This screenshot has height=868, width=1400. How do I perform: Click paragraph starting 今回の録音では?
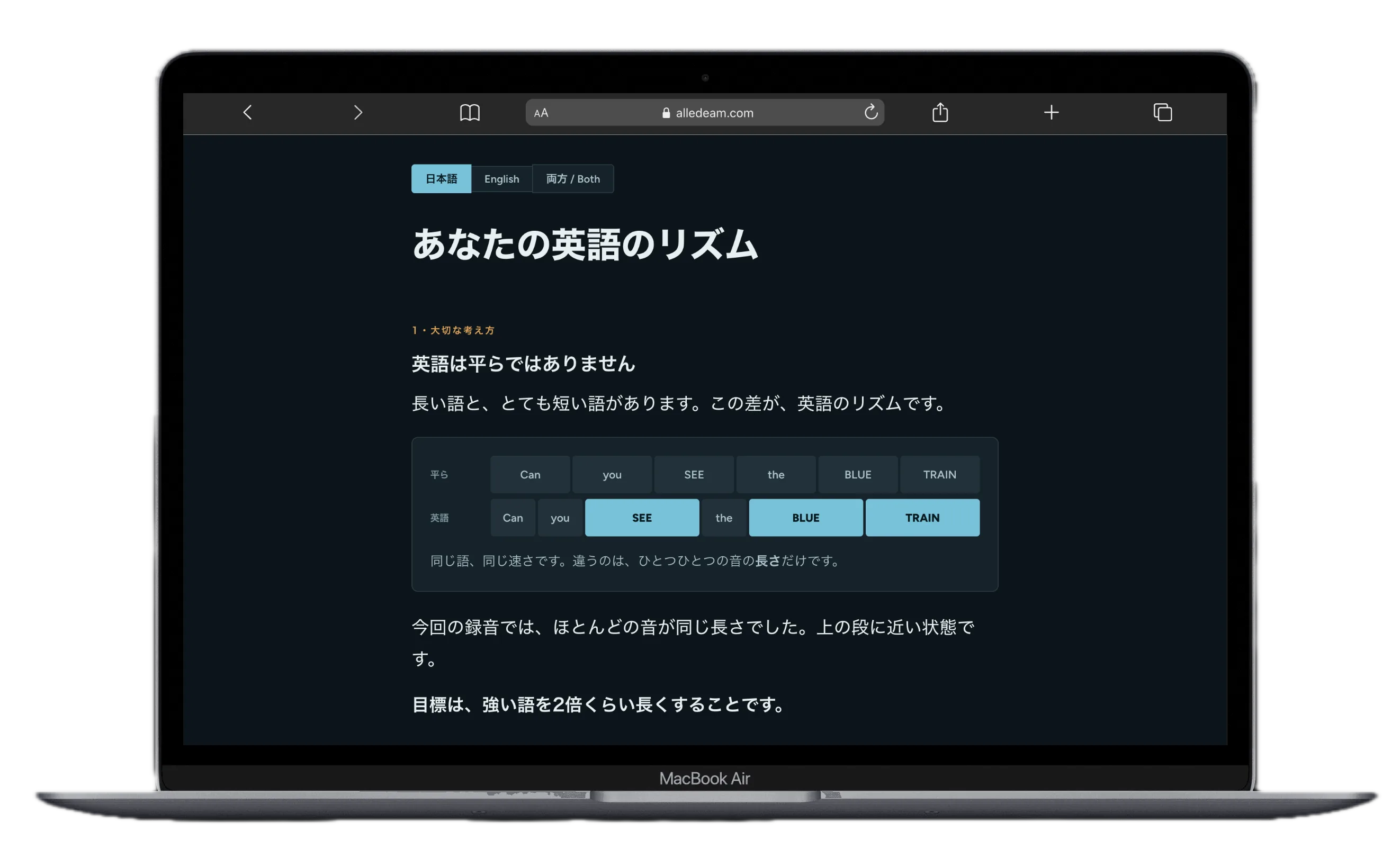click(693, 642)
